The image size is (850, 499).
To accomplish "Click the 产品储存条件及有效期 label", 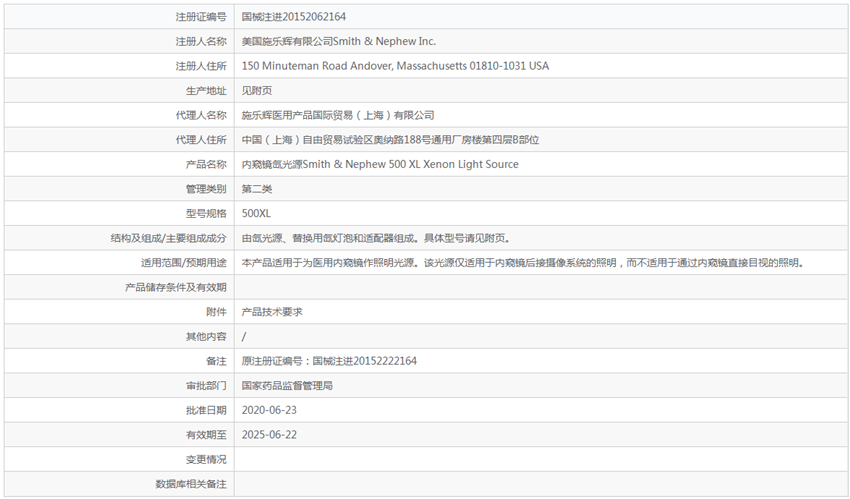I will click(176, 287).
